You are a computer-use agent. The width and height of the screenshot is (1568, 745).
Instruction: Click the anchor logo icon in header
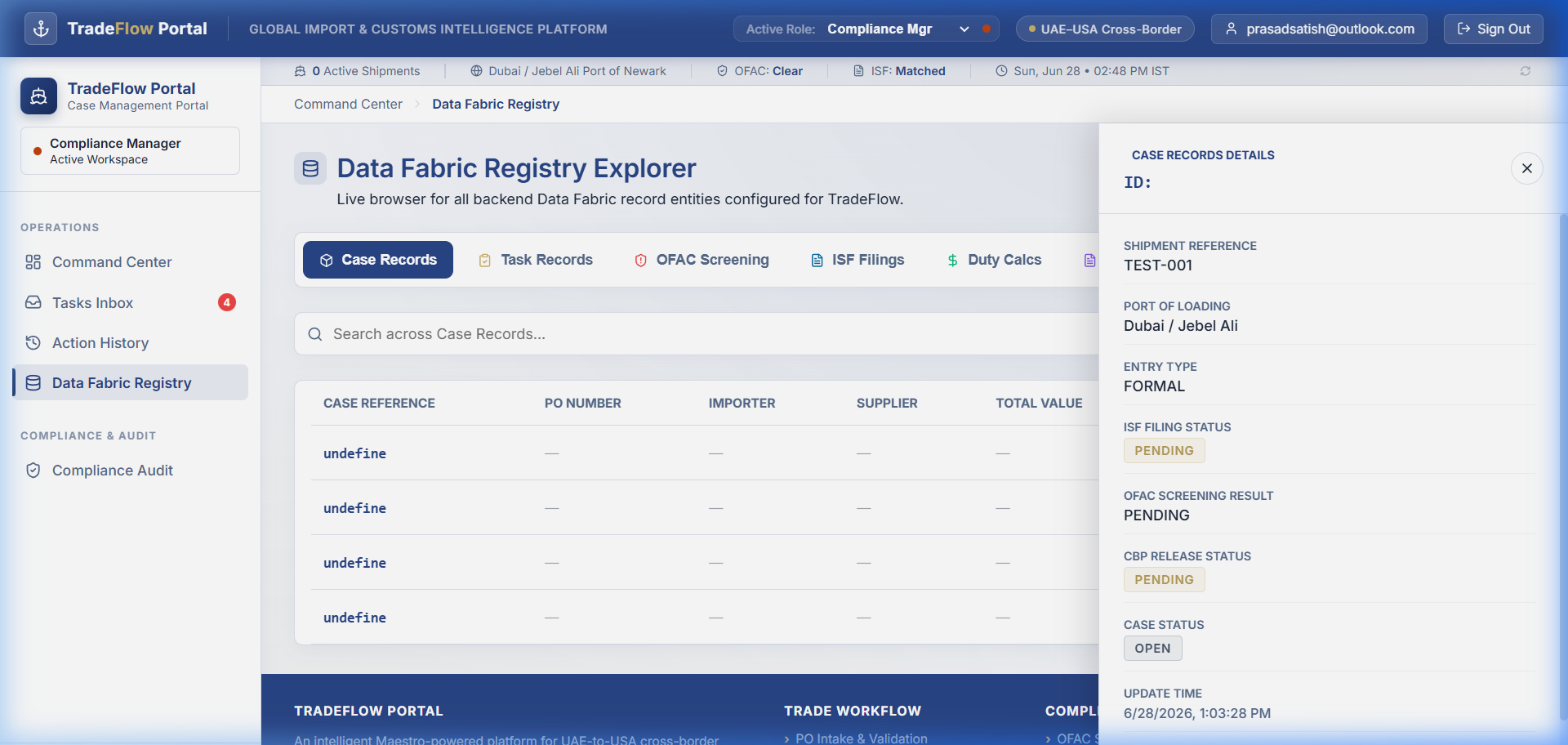point(41,29)
